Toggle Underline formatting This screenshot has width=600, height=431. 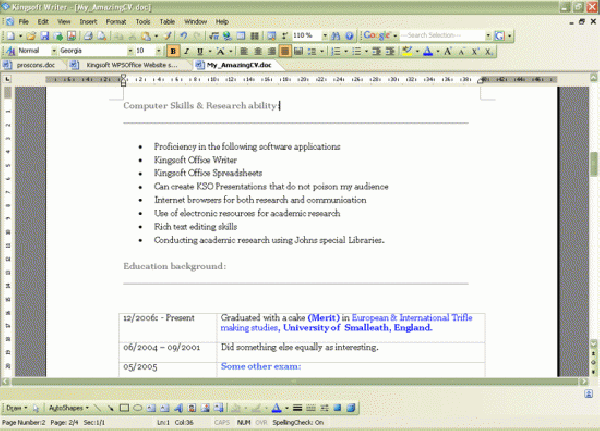(200, 51)
